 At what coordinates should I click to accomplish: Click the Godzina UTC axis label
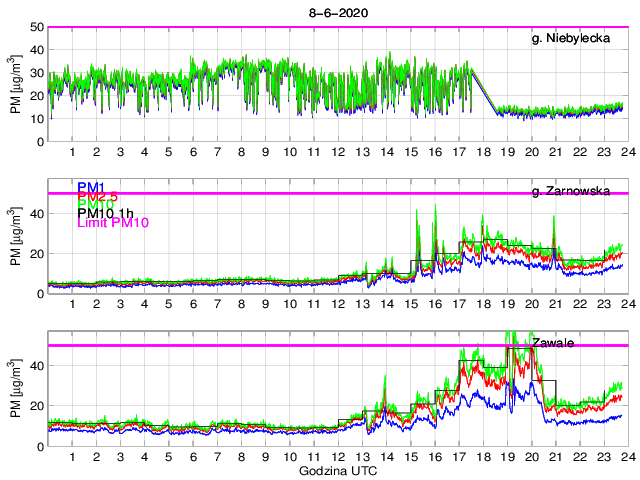(335, 470)
